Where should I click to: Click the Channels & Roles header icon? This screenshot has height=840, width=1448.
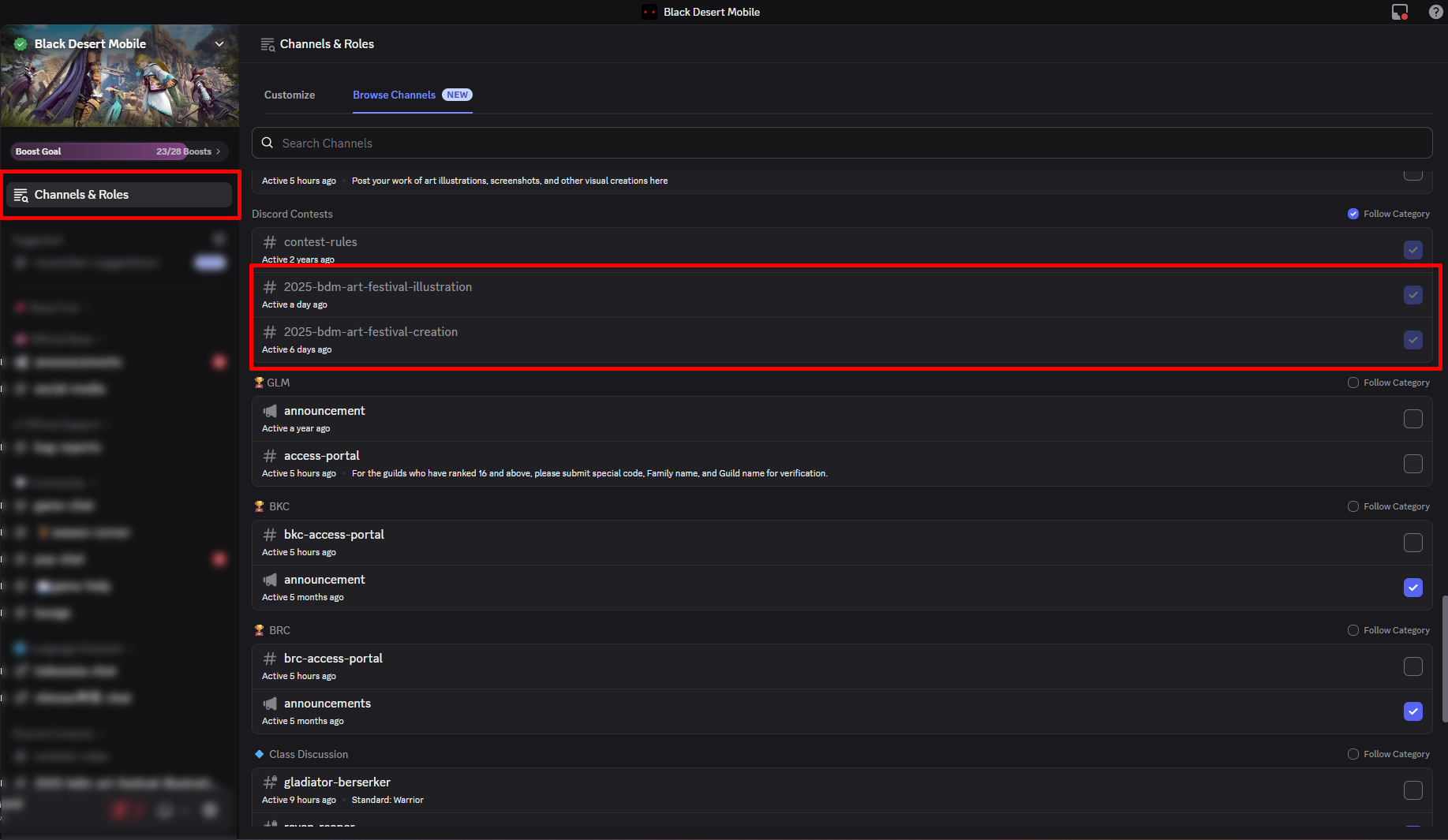(x=268, y=44)
